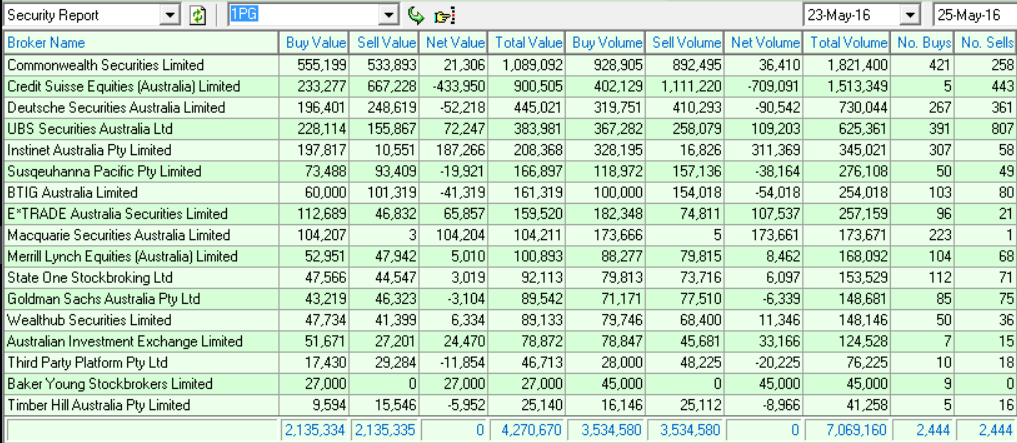This screenshot has height=443, width=1017.
Task: Click Commonwealth buy value 555,199
Action: tap(322, 65)
